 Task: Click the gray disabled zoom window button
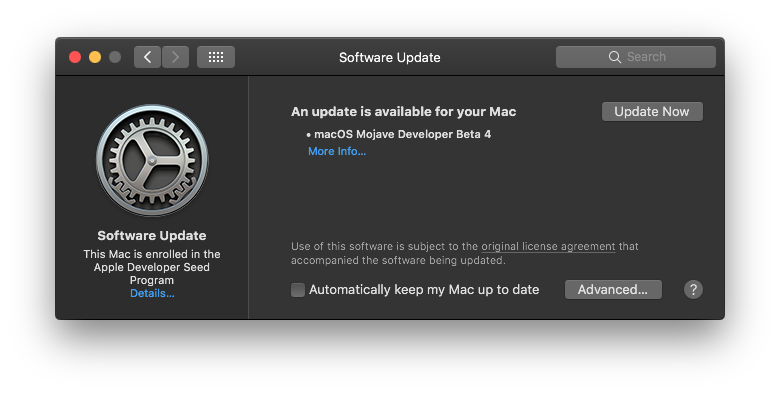coord(115,57)
